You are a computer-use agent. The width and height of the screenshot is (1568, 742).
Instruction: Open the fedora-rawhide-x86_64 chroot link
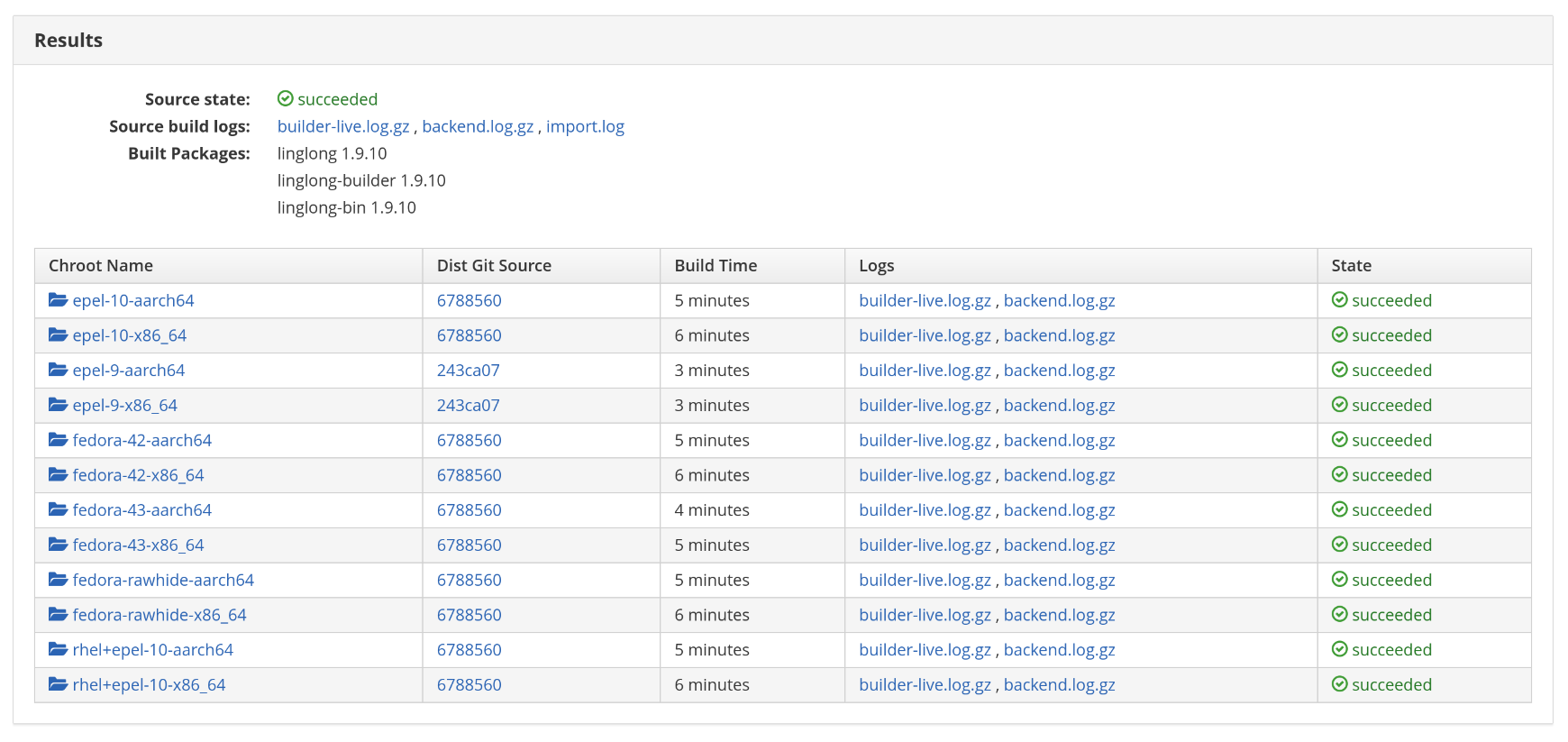(x=160, y=615)
